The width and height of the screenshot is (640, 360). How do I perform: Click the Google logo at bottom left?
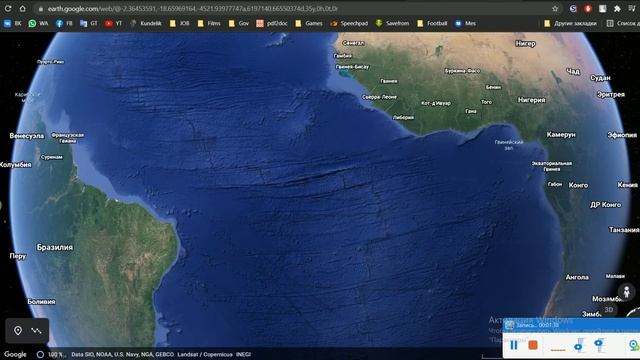coord(16,354)
